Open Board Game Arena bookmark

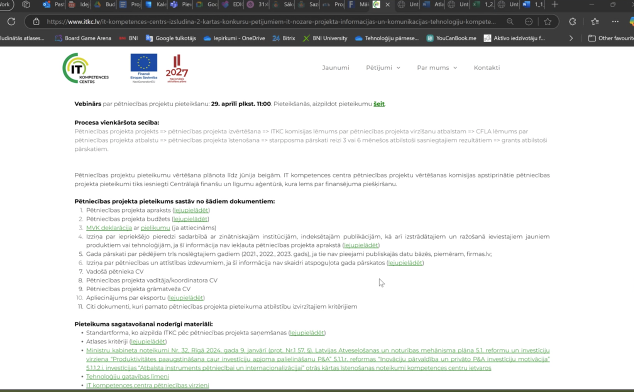tap(83, 38)
